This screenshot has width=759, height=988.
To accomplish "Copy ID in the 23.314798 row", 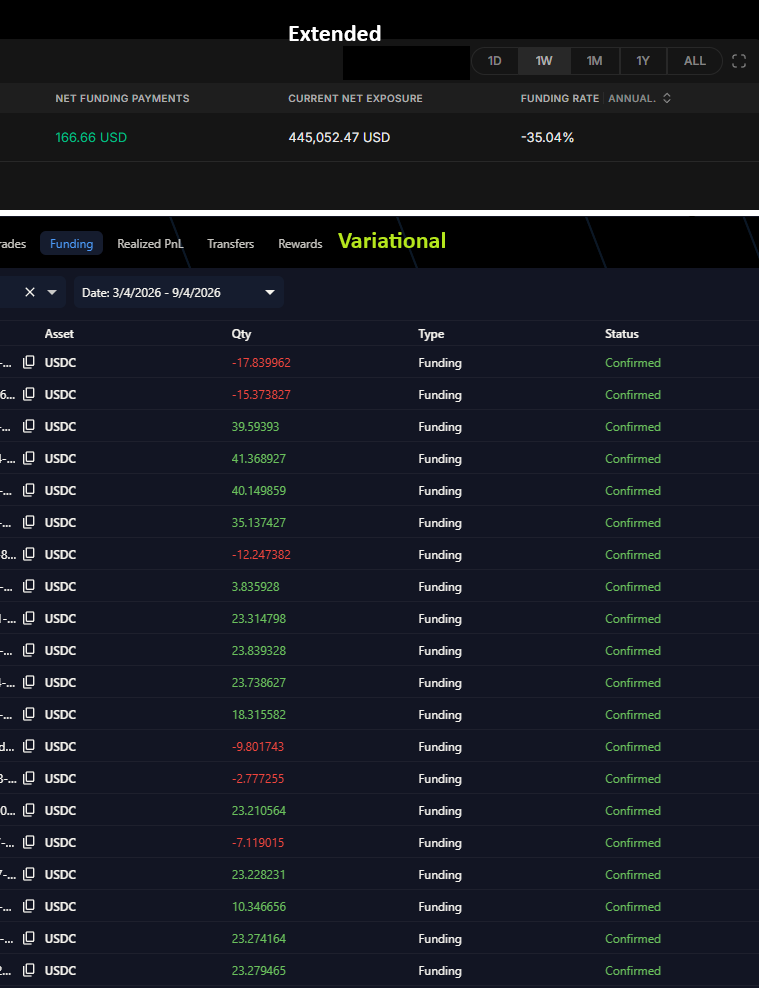I will pyautogui.click(x=28, y=618).
